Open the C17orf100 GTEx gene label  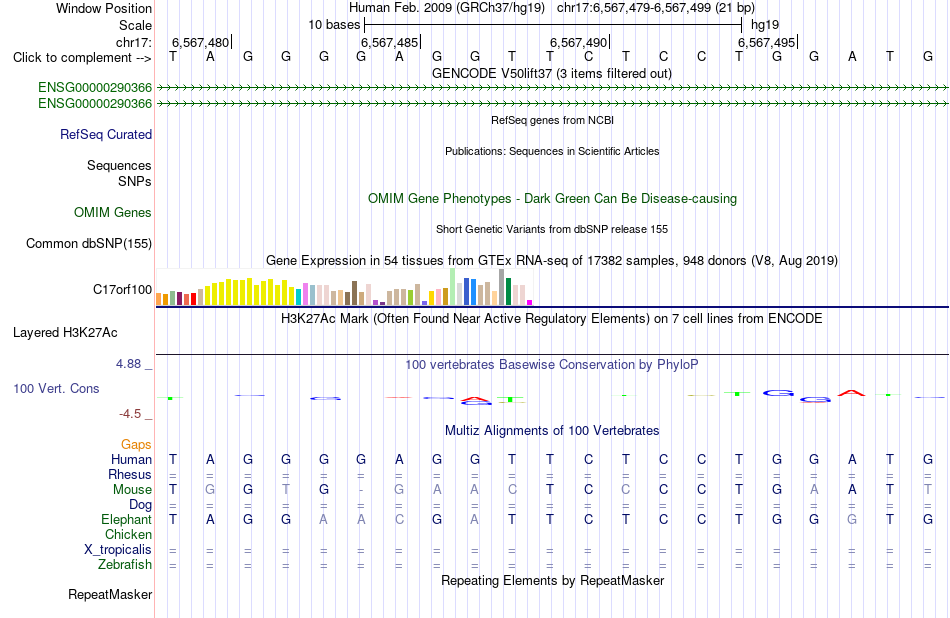(x=122, y=290)
